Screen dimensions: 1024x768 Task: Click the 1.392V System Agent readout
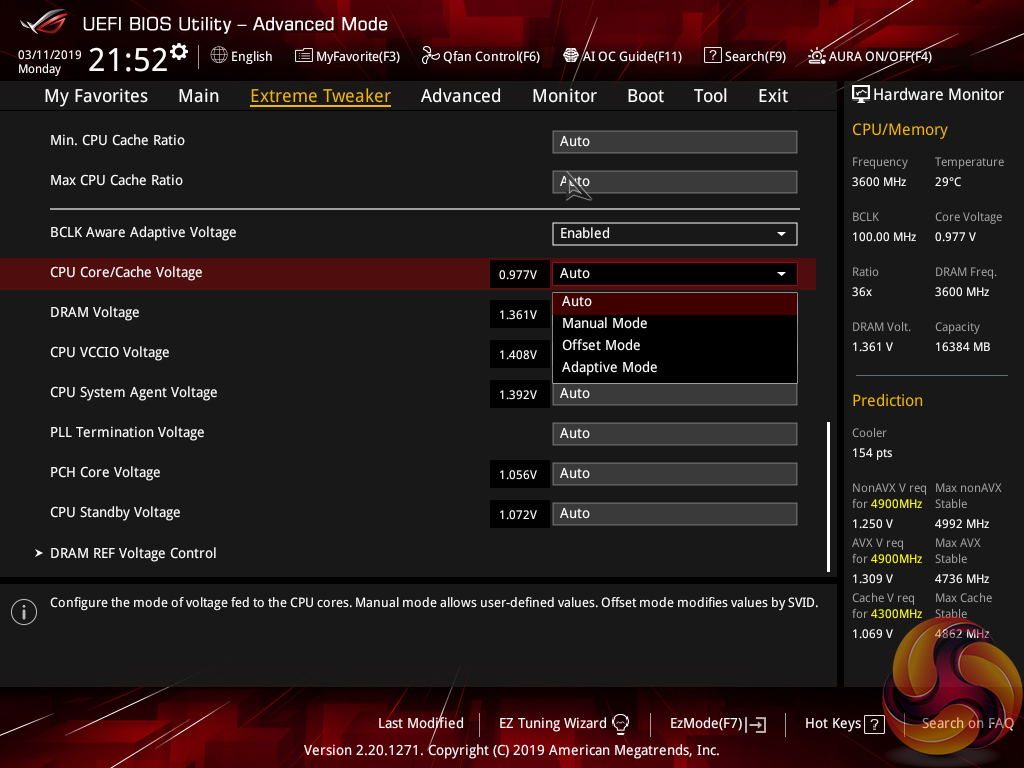tap(519, 394)
